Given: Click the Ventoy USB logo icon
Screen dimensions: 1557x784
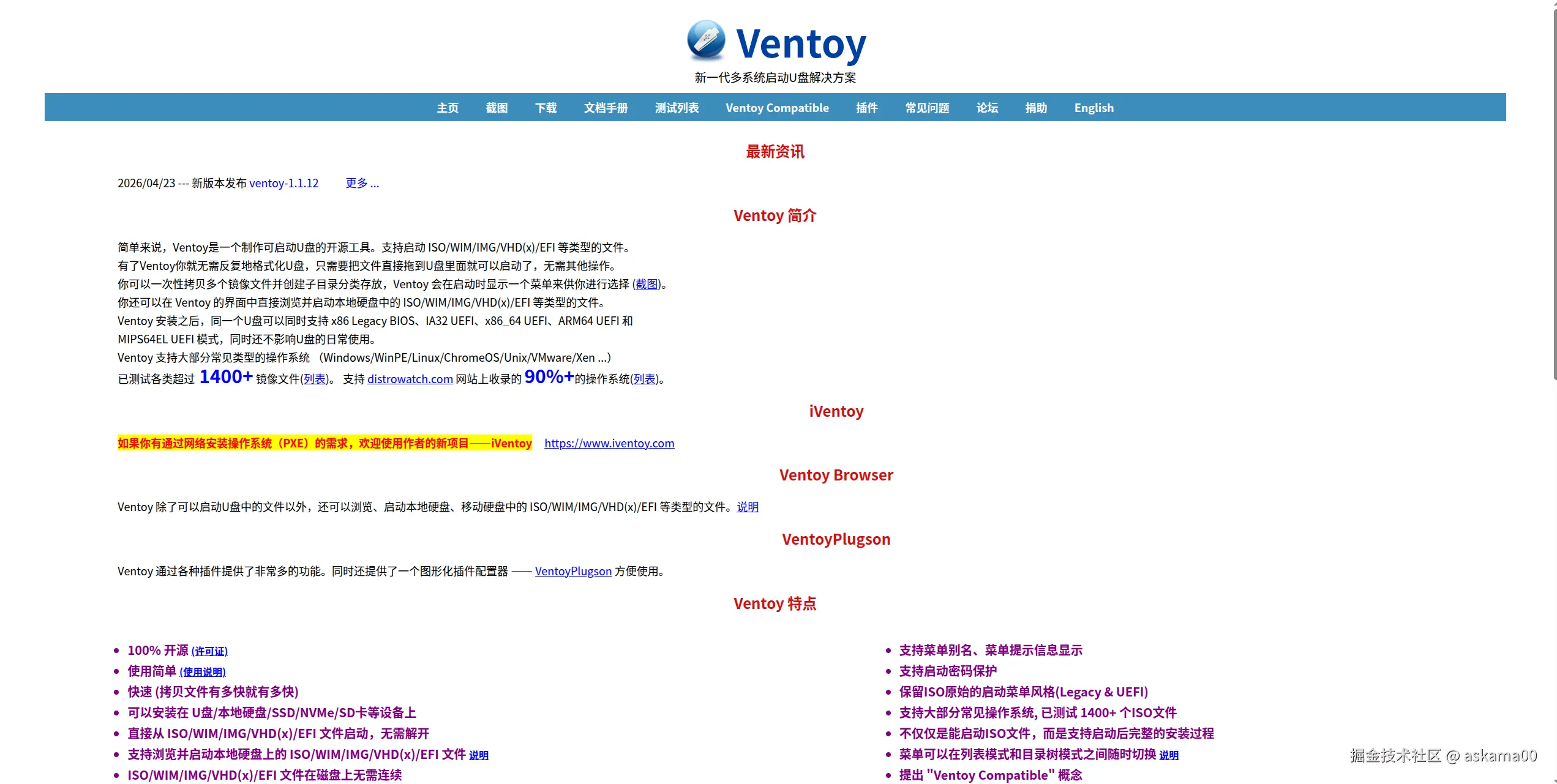Looking at the screenshot, I should [x=706, y=40].
